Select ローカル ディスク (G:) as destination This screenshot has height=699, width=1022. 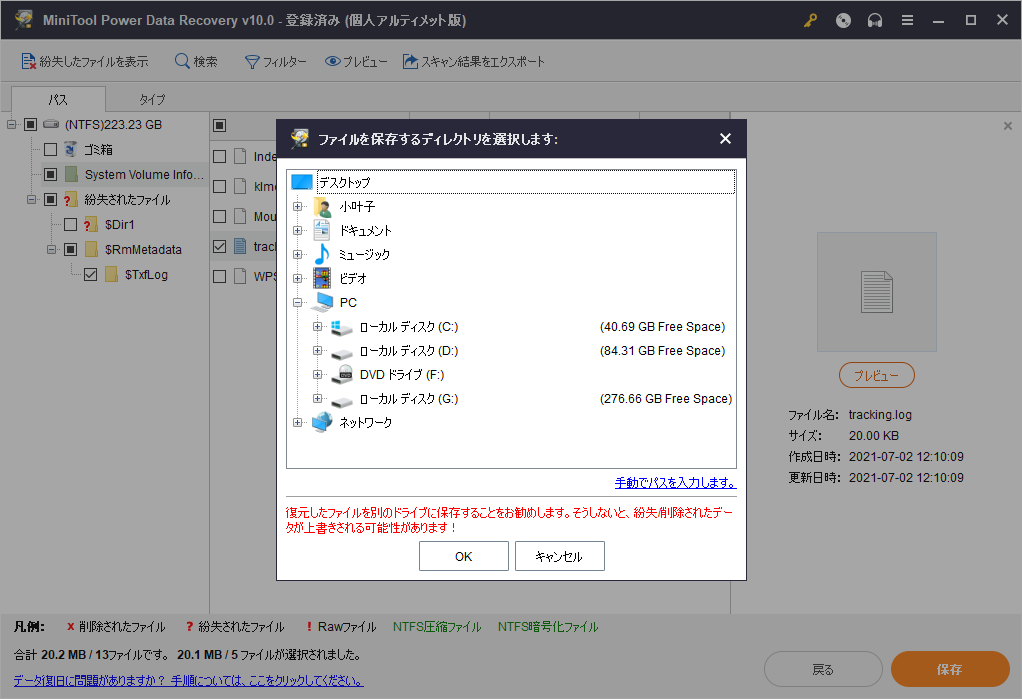coord(408,399)
